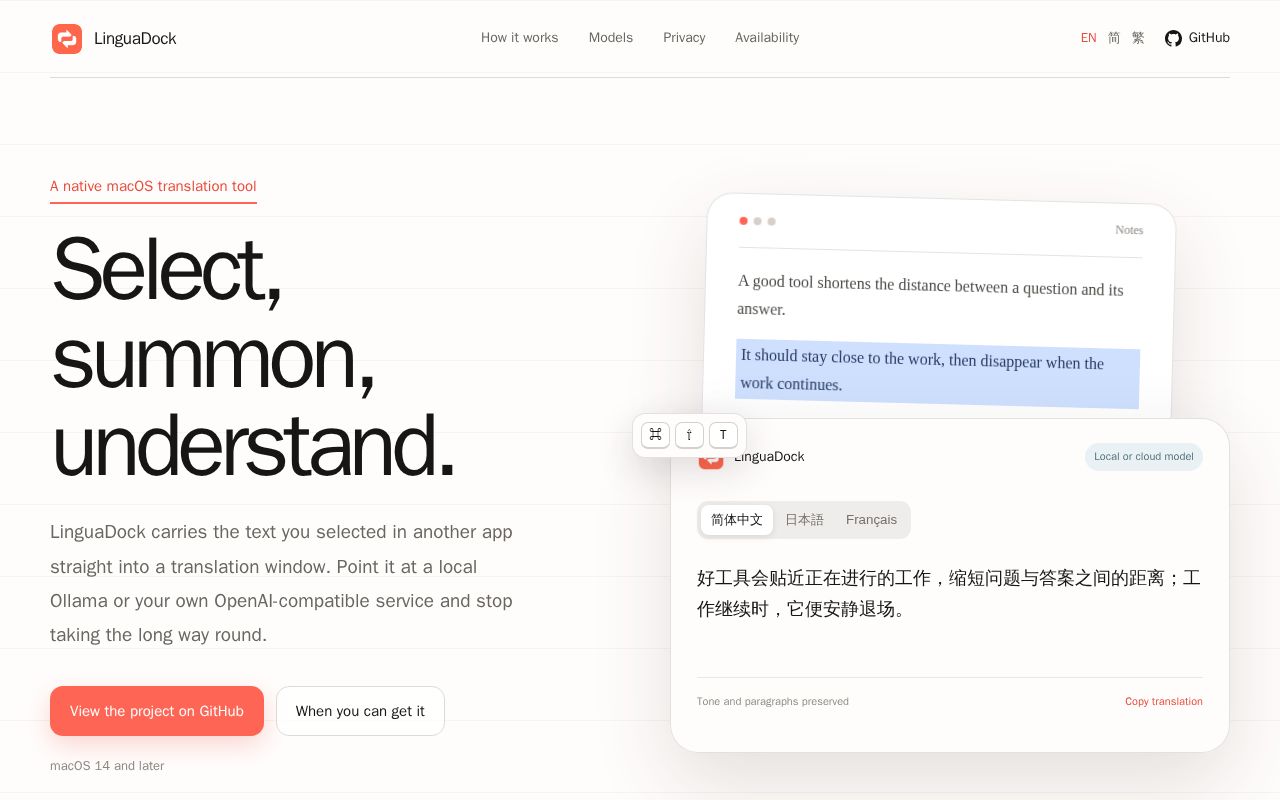Click the red dot in Notes window
The width and height of the screenshot is (1280, 800).
pos(743,220)
